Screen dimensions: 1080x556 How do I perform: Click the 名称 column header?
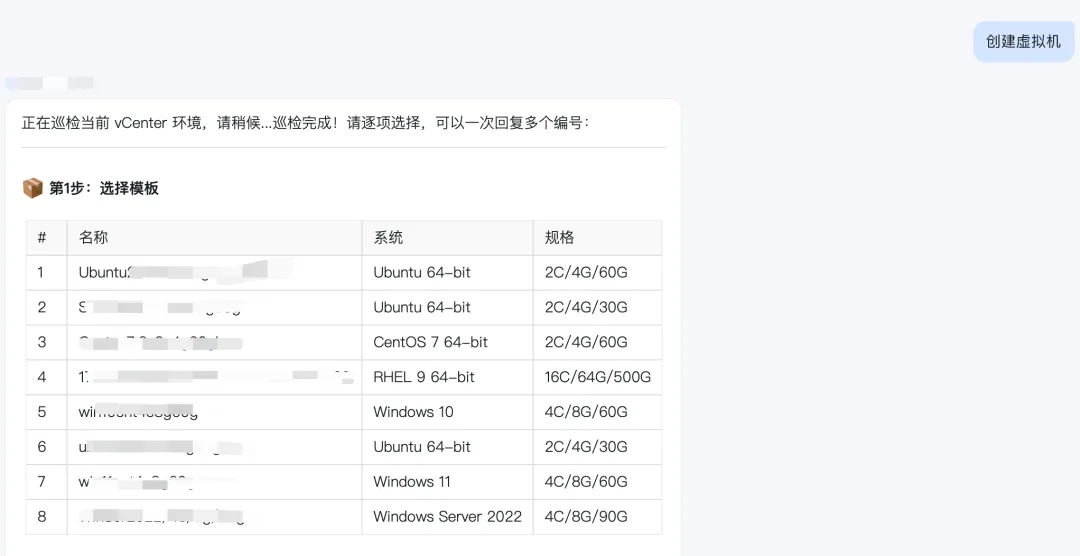click(x=94, y=238)
